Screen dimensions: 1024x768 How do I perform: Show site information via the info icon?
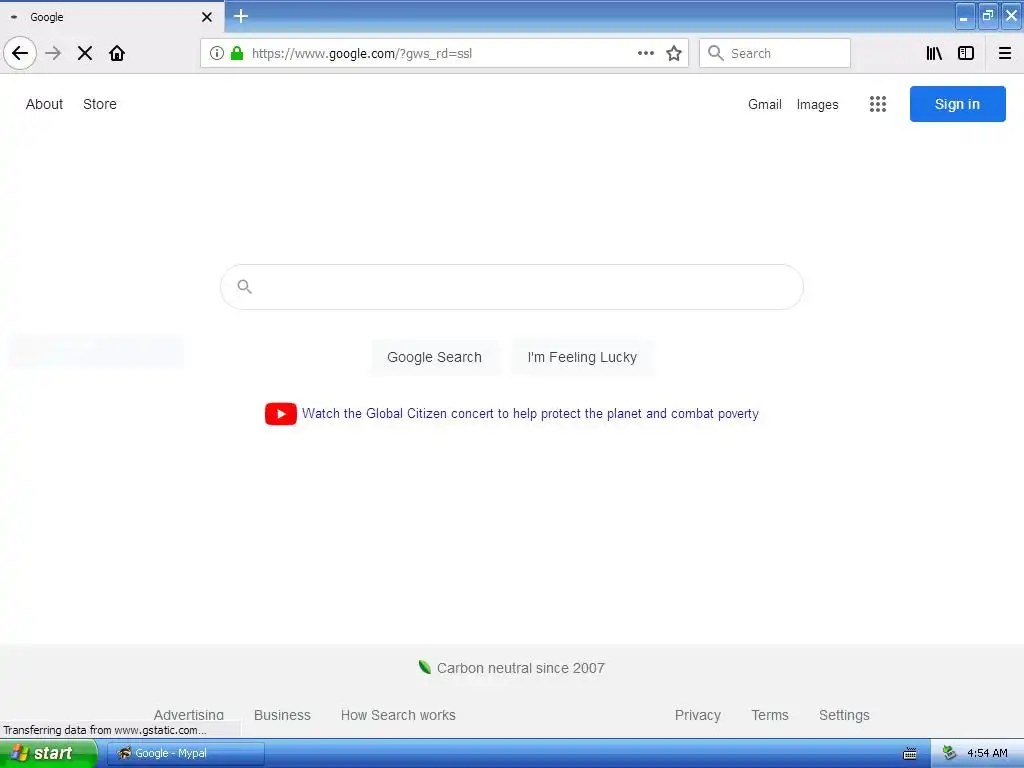tap(217, 53)
